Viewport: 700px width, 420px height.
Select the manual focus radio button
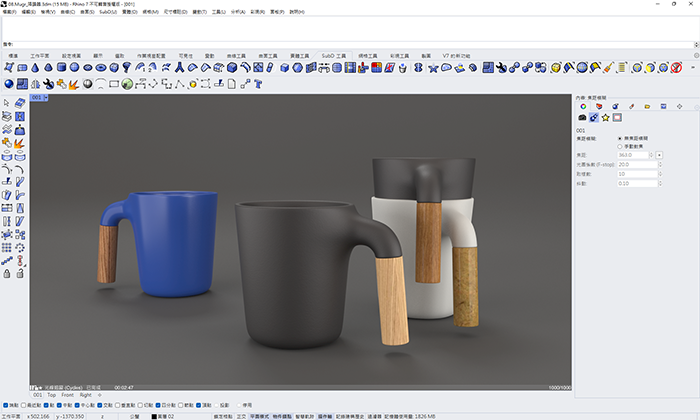620,146
